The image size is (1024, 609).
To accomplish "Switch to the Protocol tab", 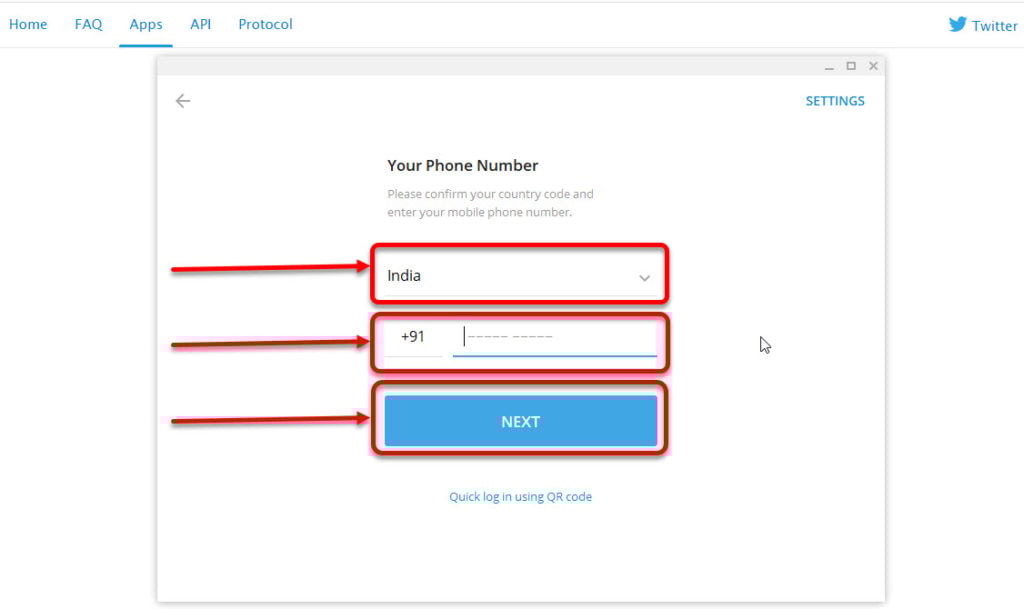I will pos(265,24).
